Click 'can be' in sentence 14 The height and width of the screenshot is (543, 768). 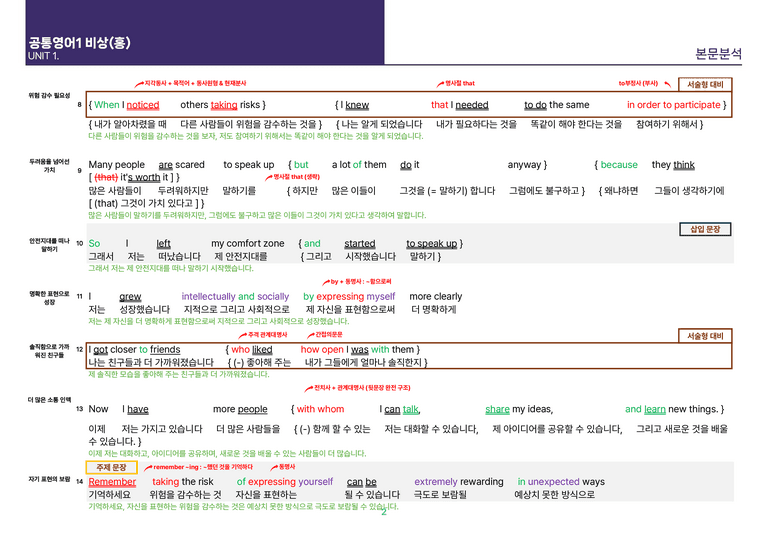(361, 482)
